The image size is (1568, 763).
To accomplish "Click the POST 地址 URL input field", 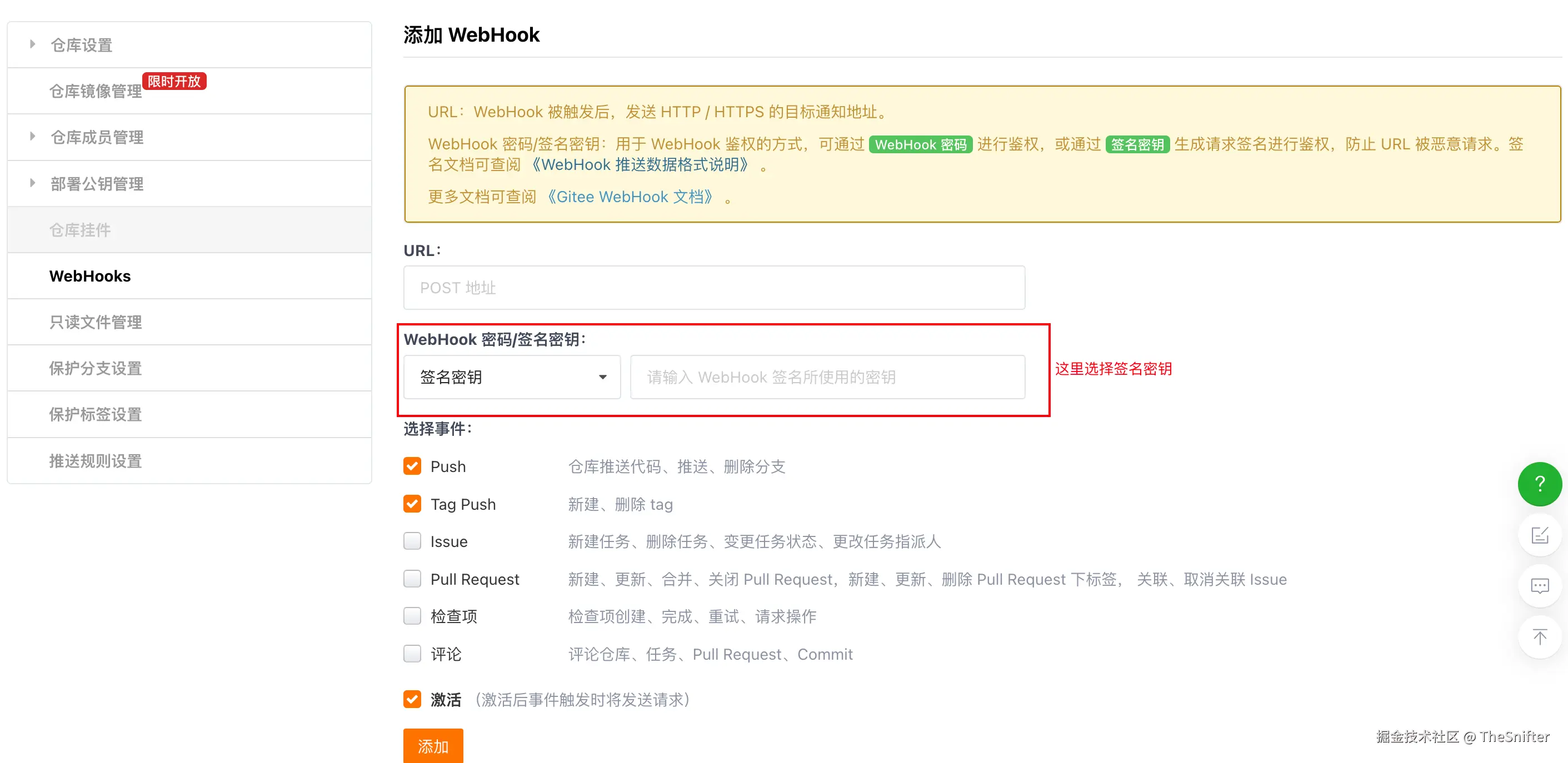I will [713, 288].
